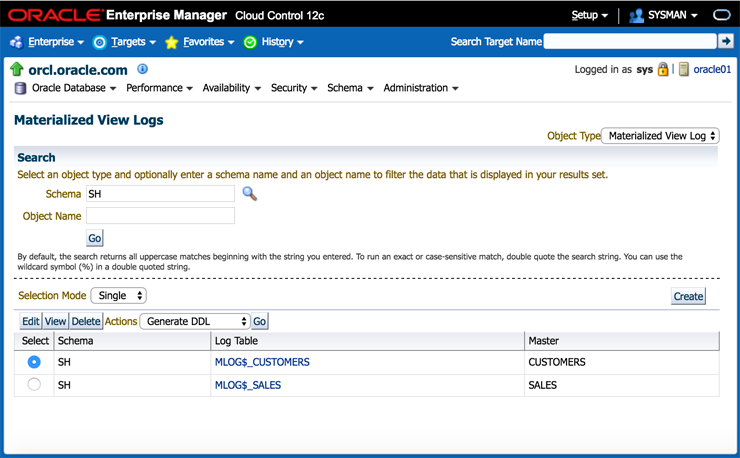Viewport: 740px width, 458px height.
Task: Click the green up-arrow target status icon
Action: pyautogui.click(x=16, y=70)
